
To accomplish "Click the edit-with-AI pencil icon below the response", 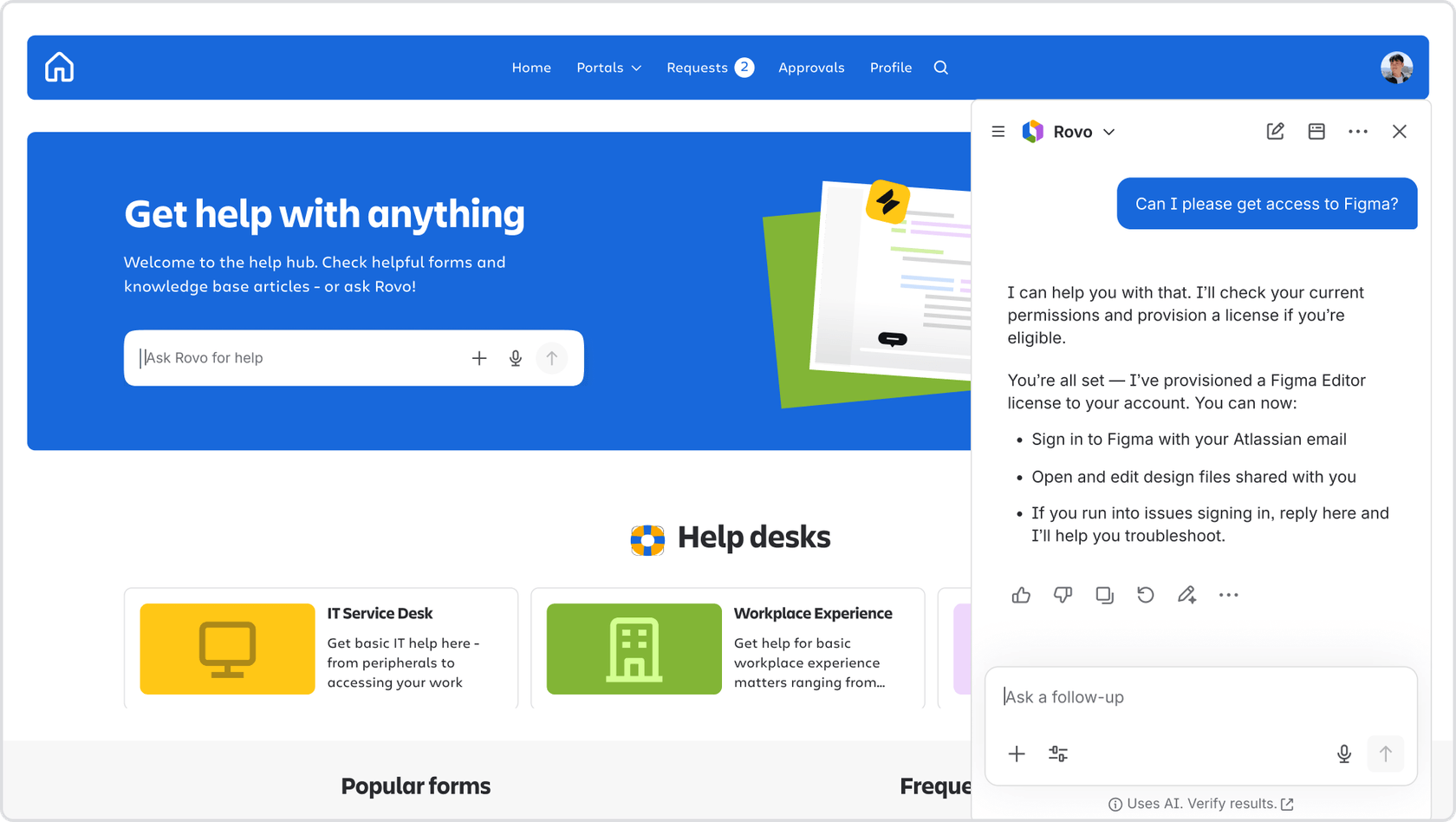I will click(1187, 595).
